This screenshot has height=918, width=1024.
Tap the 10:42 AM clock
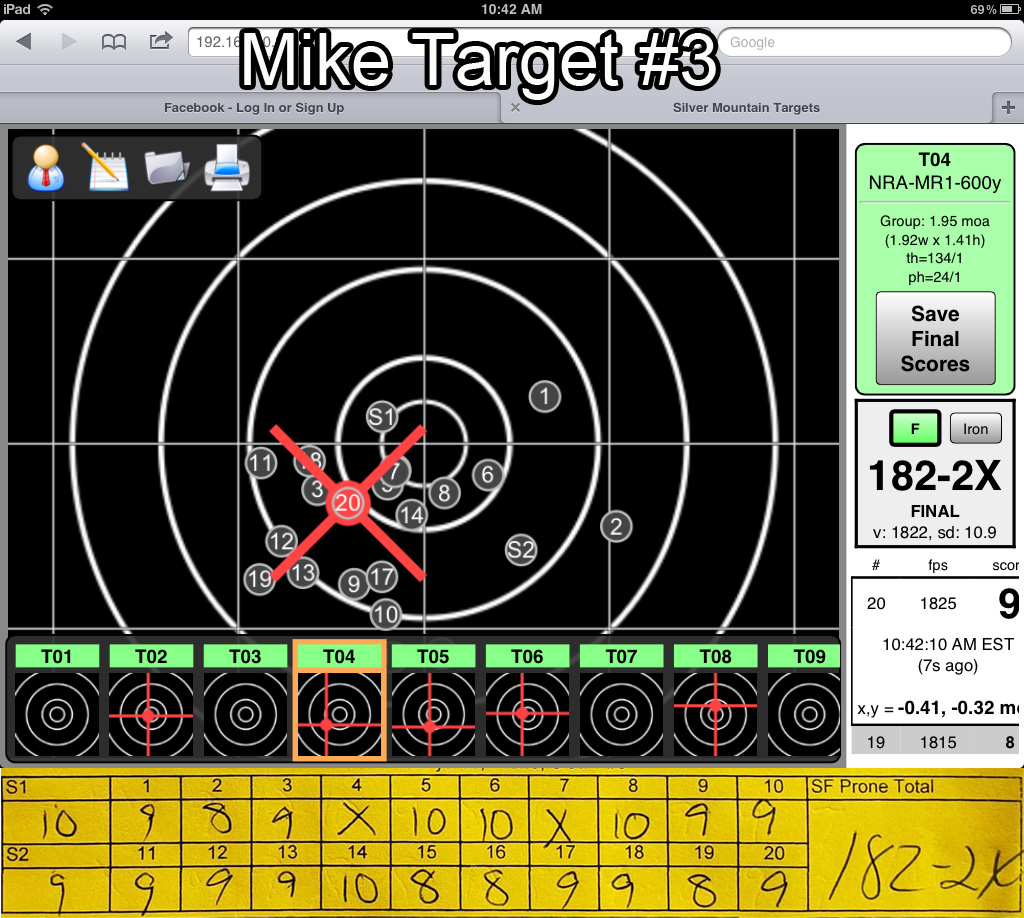(511, 9)
